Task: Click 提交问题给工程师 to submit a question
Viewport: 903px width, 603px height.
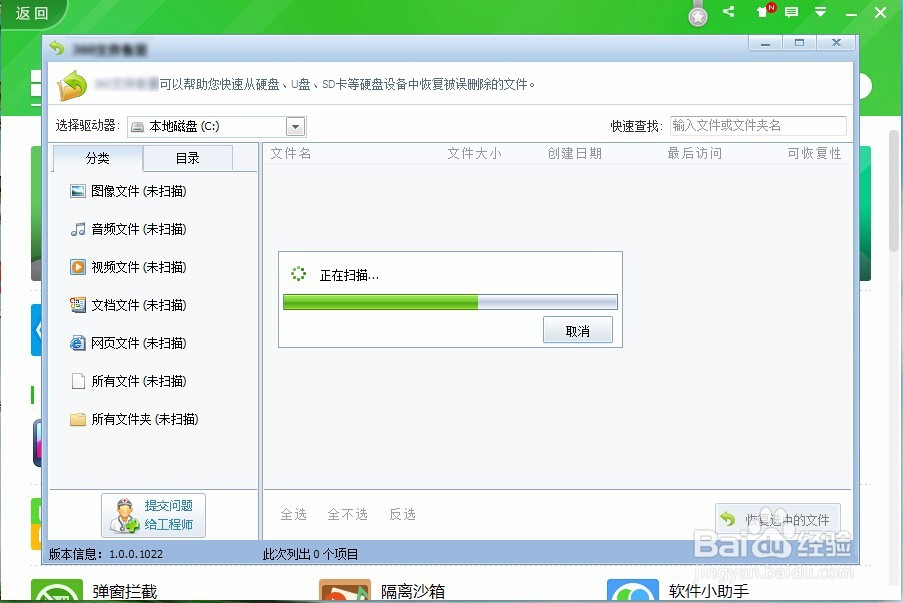Action: click(153, 514)
